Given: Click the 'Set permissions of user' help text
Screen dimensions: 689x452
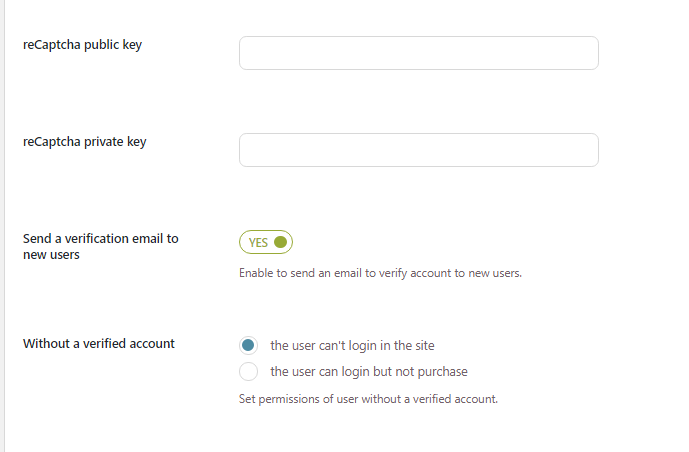Looking at the screenshot, I should pyautogui.click(x=368, y=399).
